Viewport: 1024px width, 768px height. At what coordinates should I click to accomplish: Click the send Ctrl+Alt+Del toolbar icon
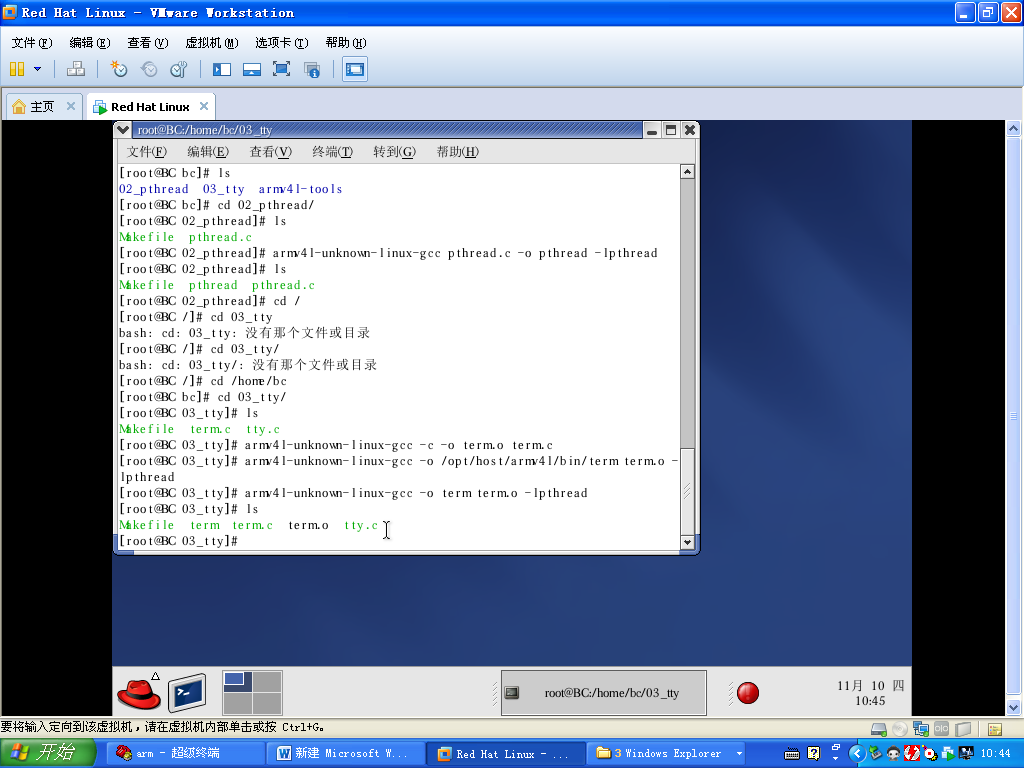(x=76, y=69)
